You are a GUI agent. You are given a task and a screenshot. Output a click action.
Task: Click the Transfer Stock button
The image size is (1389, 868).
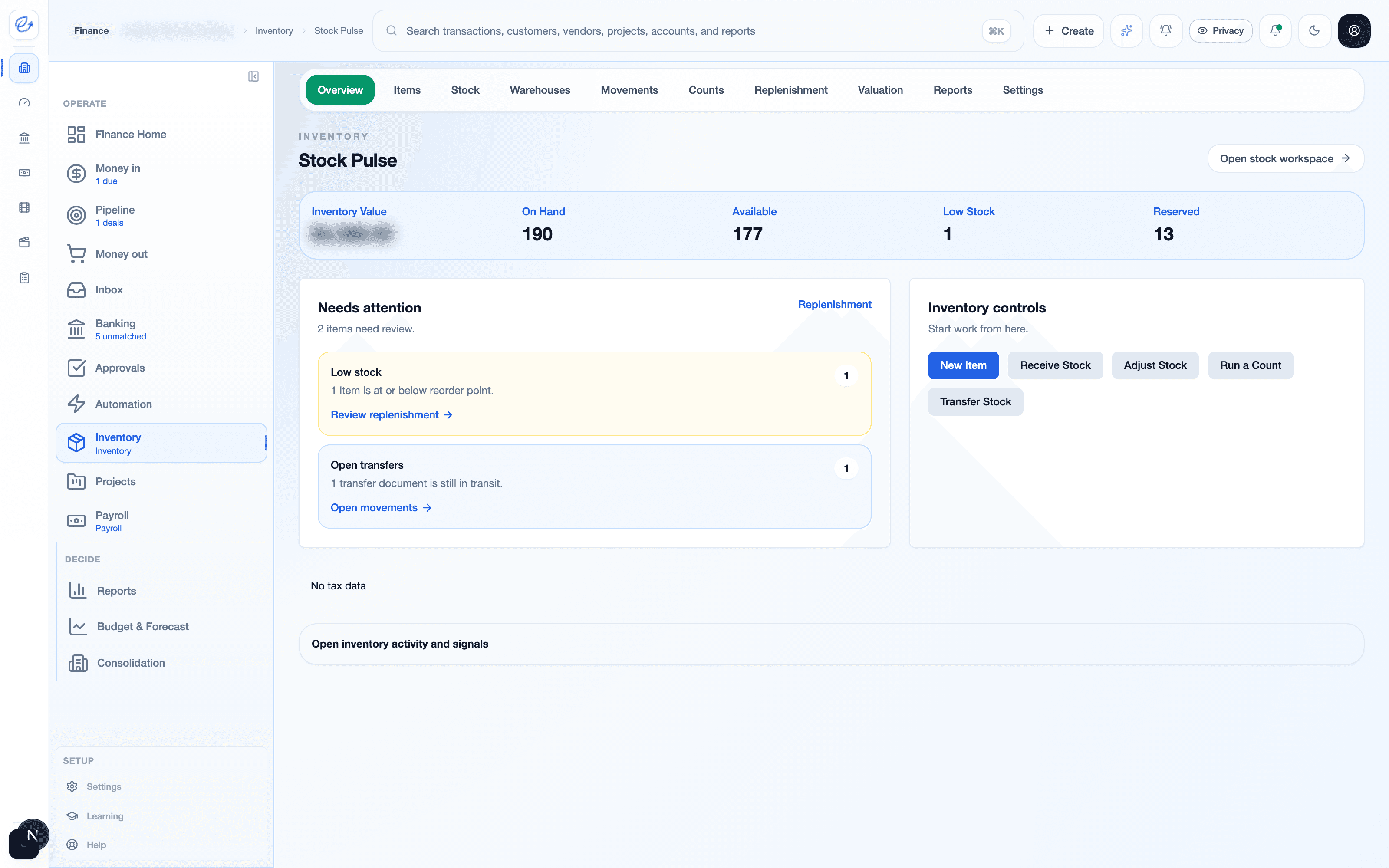point(975,402)
